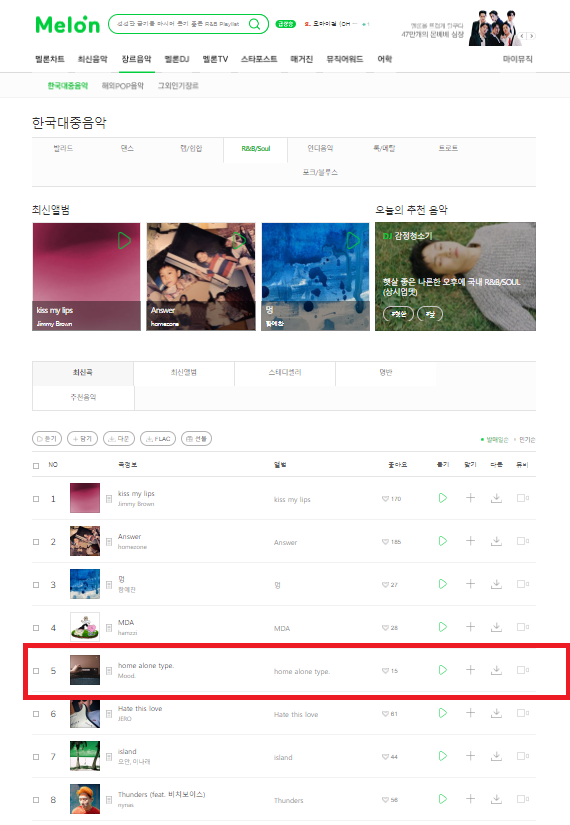The image size is (570, 825).
Task: Click the search magnifier icon
Action: point(255,24)
